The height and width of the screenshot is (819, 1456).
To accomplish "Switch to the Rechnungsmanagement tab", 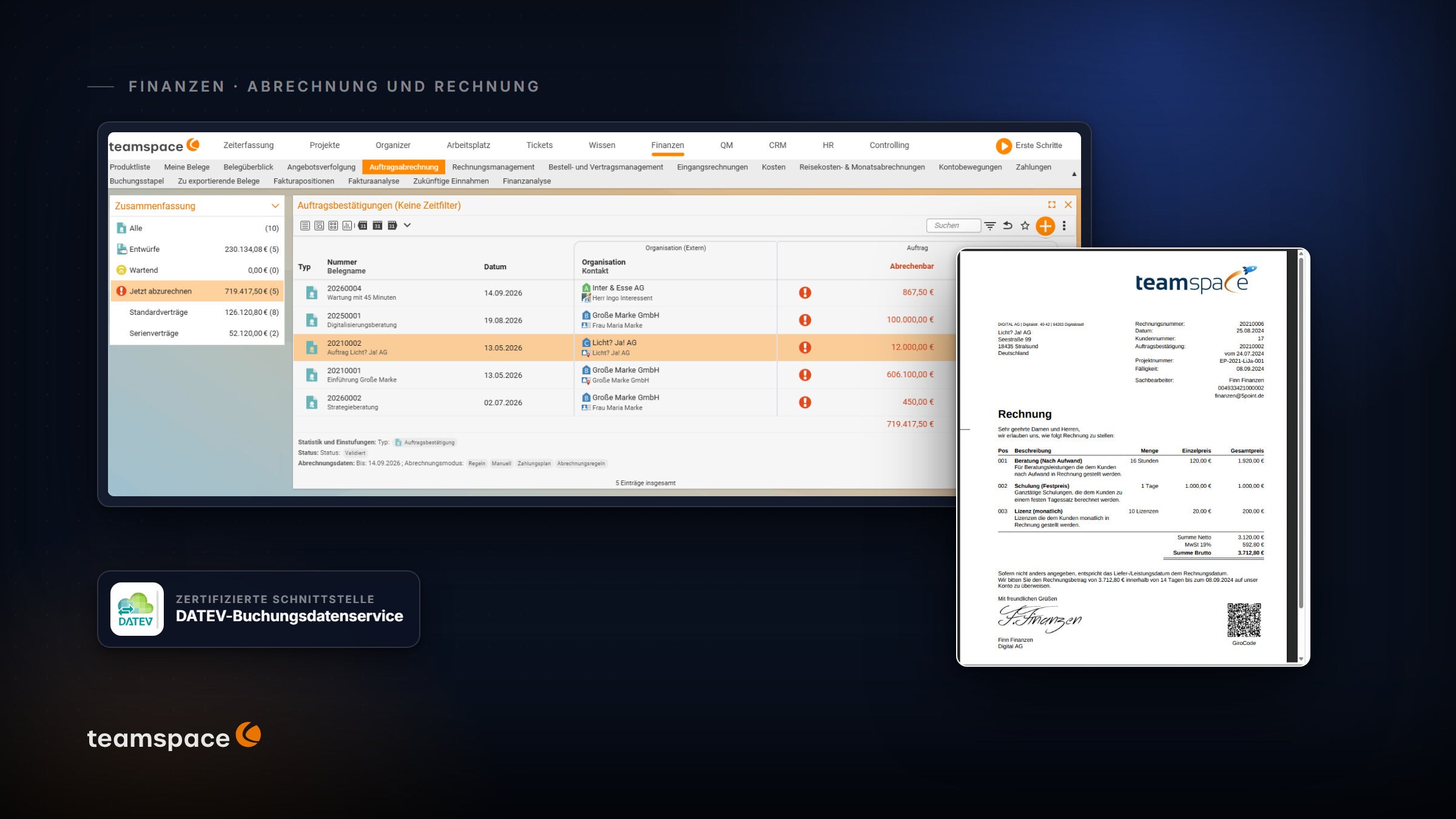I will point(493,167).
